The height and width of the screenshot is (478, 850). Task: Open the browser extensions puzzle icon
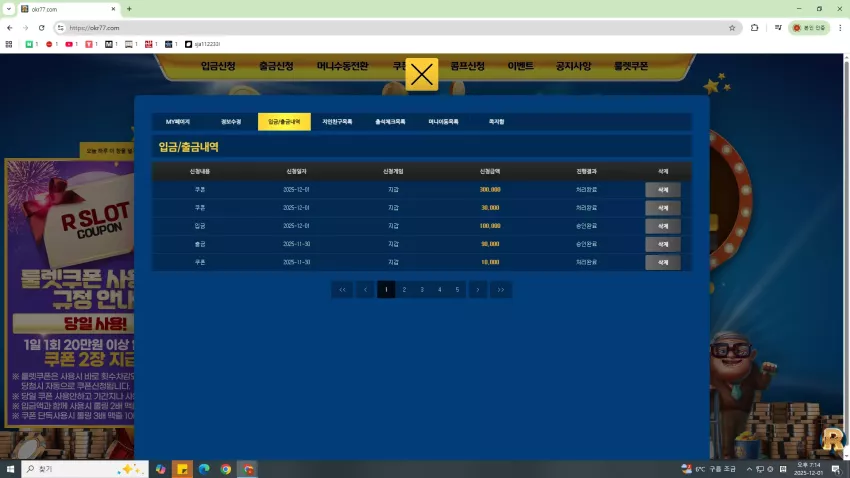pos(754,28)
